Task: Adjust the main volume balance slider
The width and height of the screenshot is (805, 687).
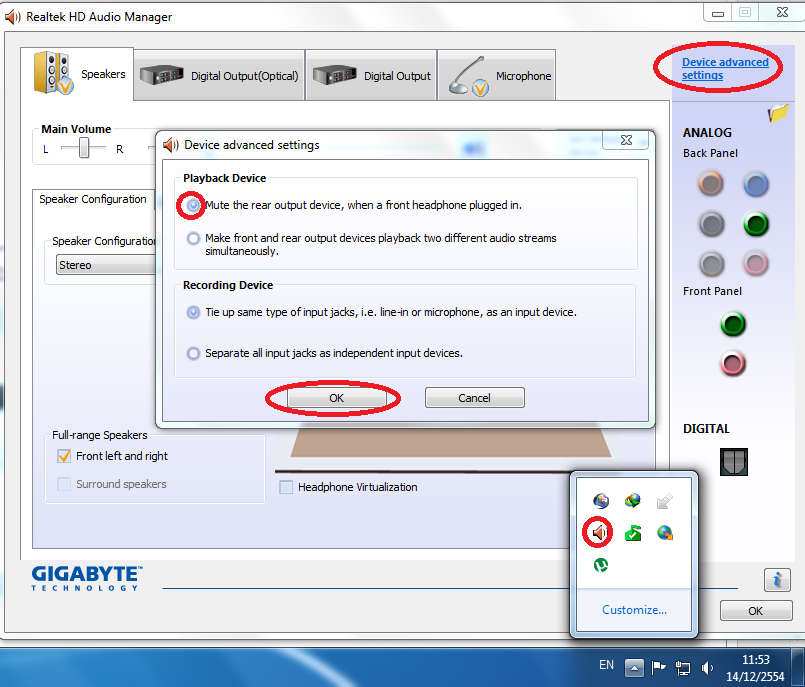Action: 84,148
